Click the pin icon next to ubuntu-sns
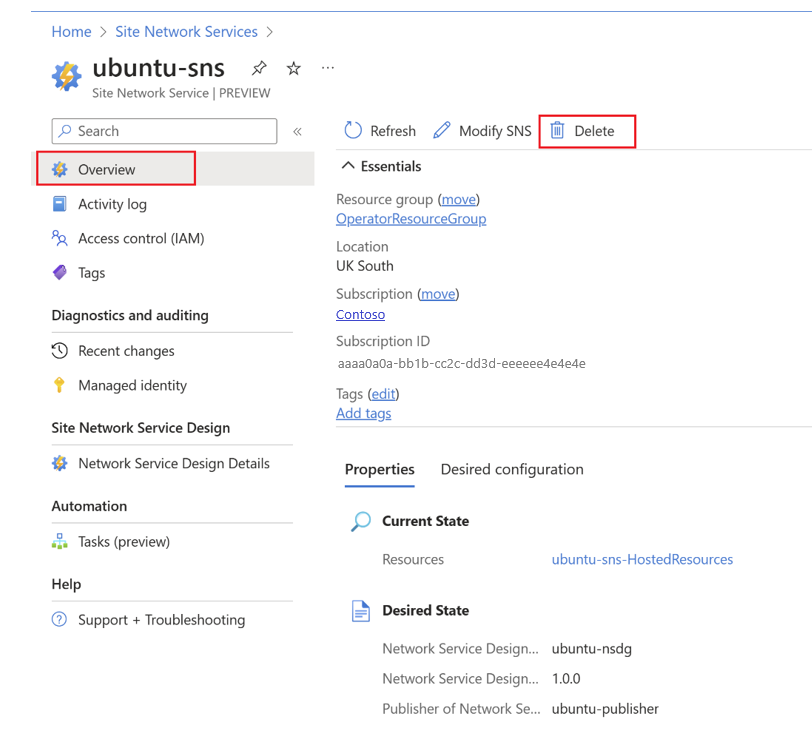812x729 pixels. [x=259, y=69]
